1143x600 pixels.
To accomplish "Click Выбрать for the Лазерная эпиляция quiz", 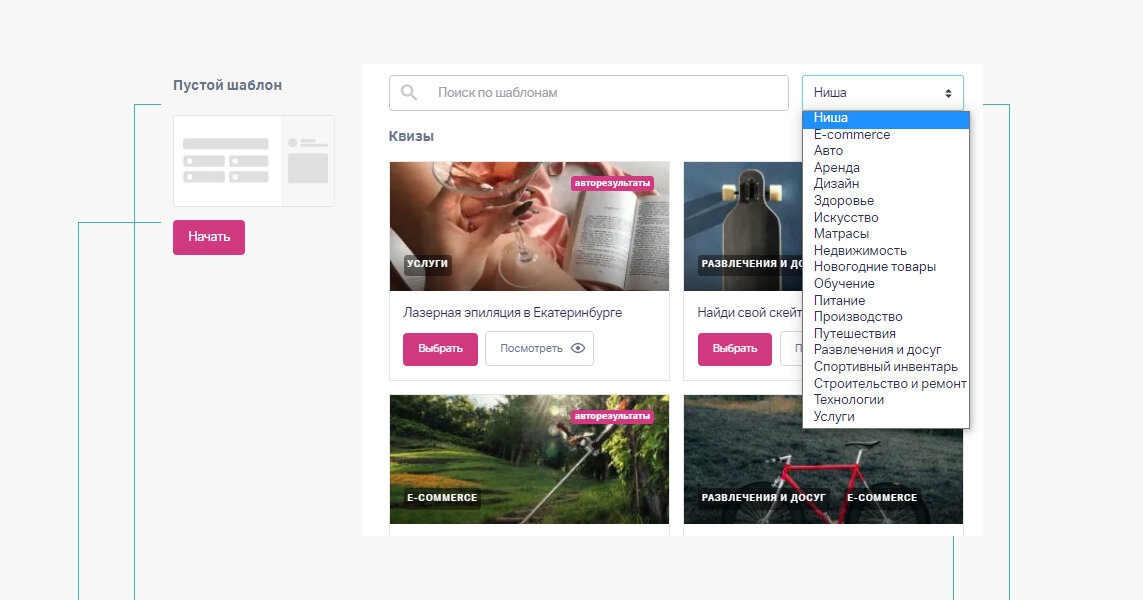I will [x=440, y=348].
